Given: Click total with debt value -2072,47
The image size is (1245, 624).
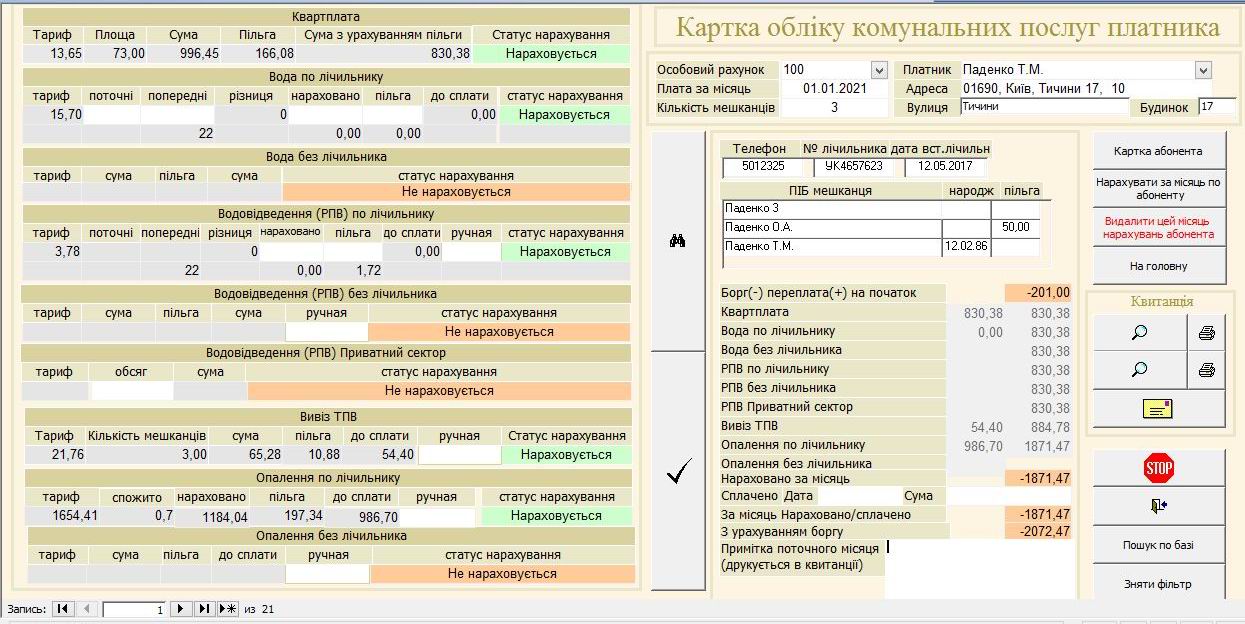Looking at the screenshot, I should point(1039,531).
